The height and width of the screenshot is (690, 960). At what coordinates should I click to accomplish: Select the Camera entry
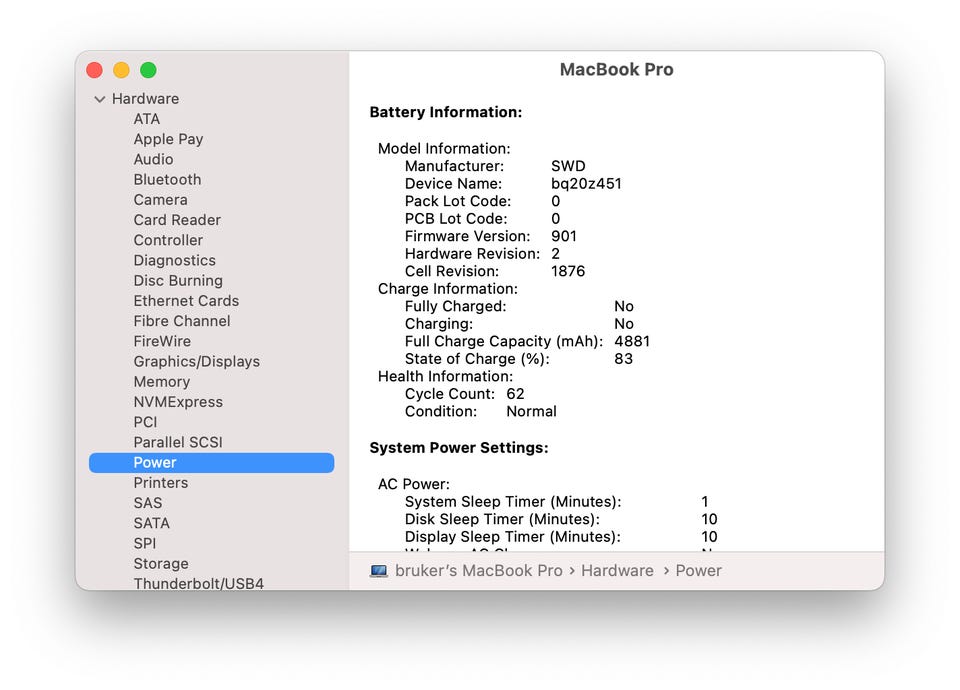point(160,200)
